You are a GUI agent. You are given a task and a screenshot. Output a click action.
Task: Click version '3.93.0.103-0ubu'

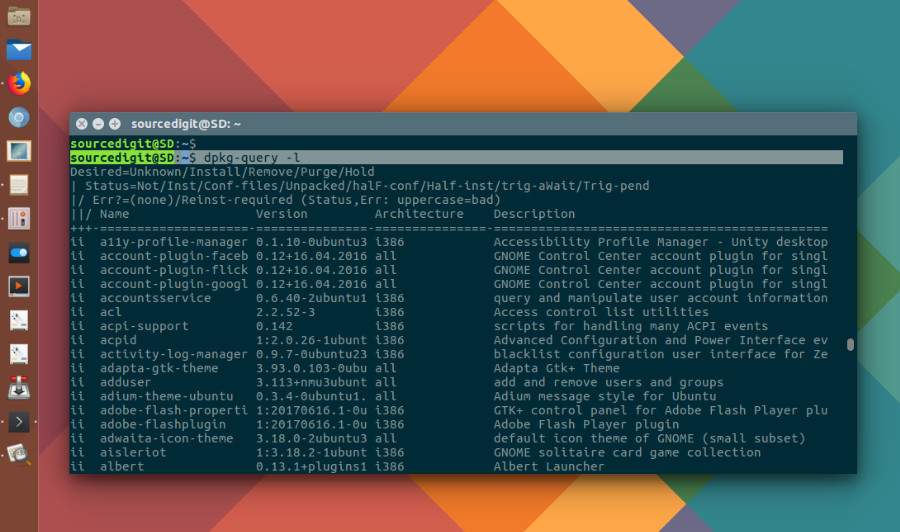311,368
